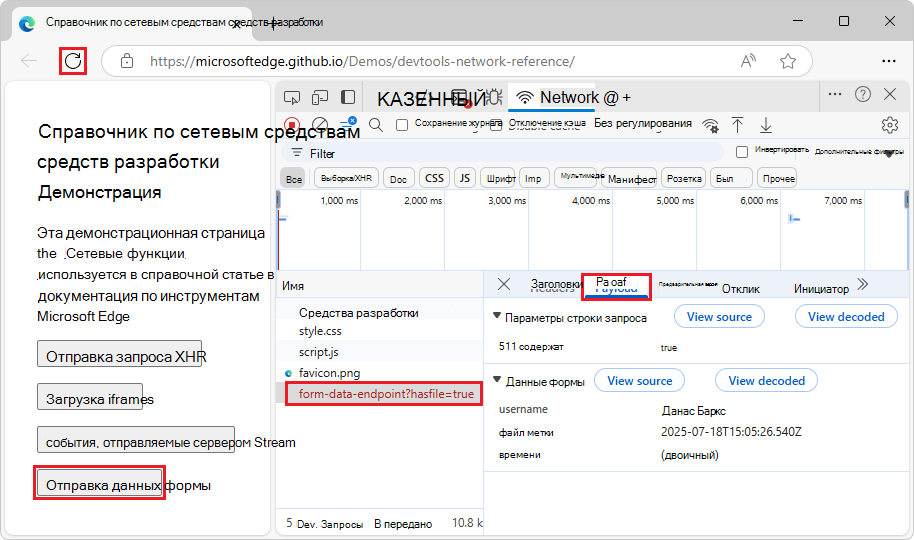The image size is (914, 540).
Task: Toggle the Все request type filter
Action: pyautogui.click(x=294, y=178)
